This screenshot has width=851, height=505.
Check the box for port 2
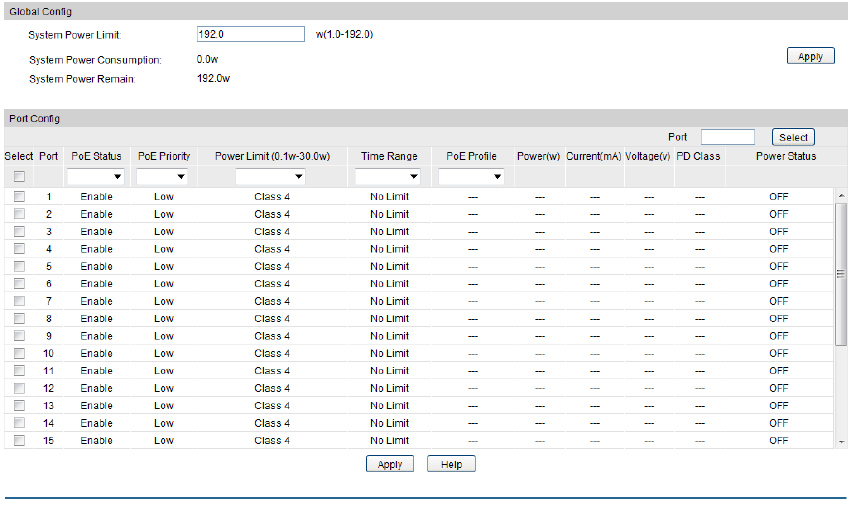20,214
